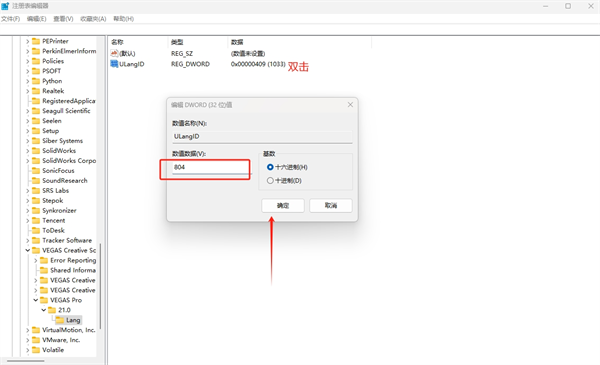
Task: Click the default string value icon
Action: tap(114, 53)
